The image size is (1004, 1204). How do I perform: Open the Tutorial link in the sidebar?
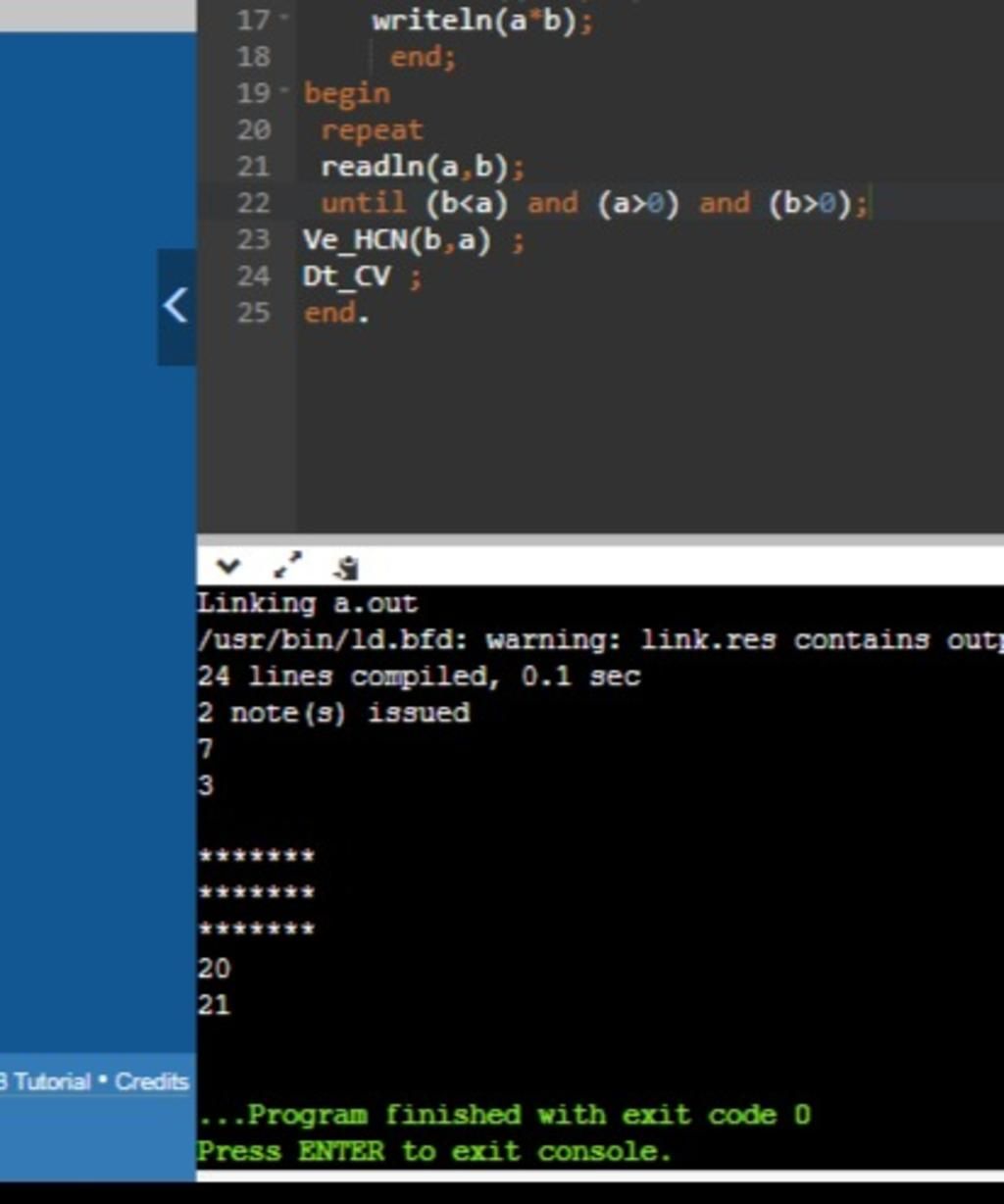click(x=52, y=1081)
